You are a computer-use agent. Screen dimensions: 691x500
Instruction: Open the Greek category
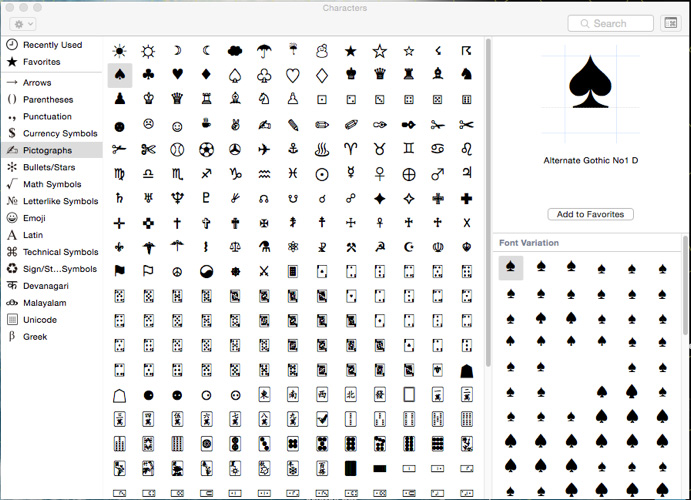tap(52, 337)
